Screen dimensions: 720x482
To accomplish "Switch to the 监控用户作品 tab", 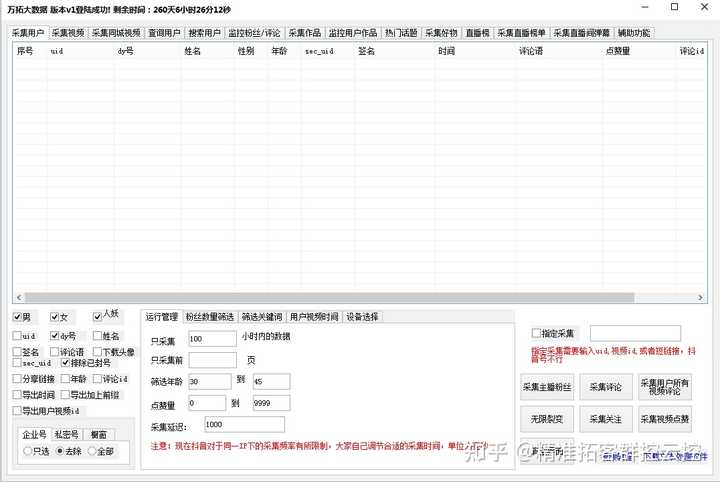I will [353, 33].
